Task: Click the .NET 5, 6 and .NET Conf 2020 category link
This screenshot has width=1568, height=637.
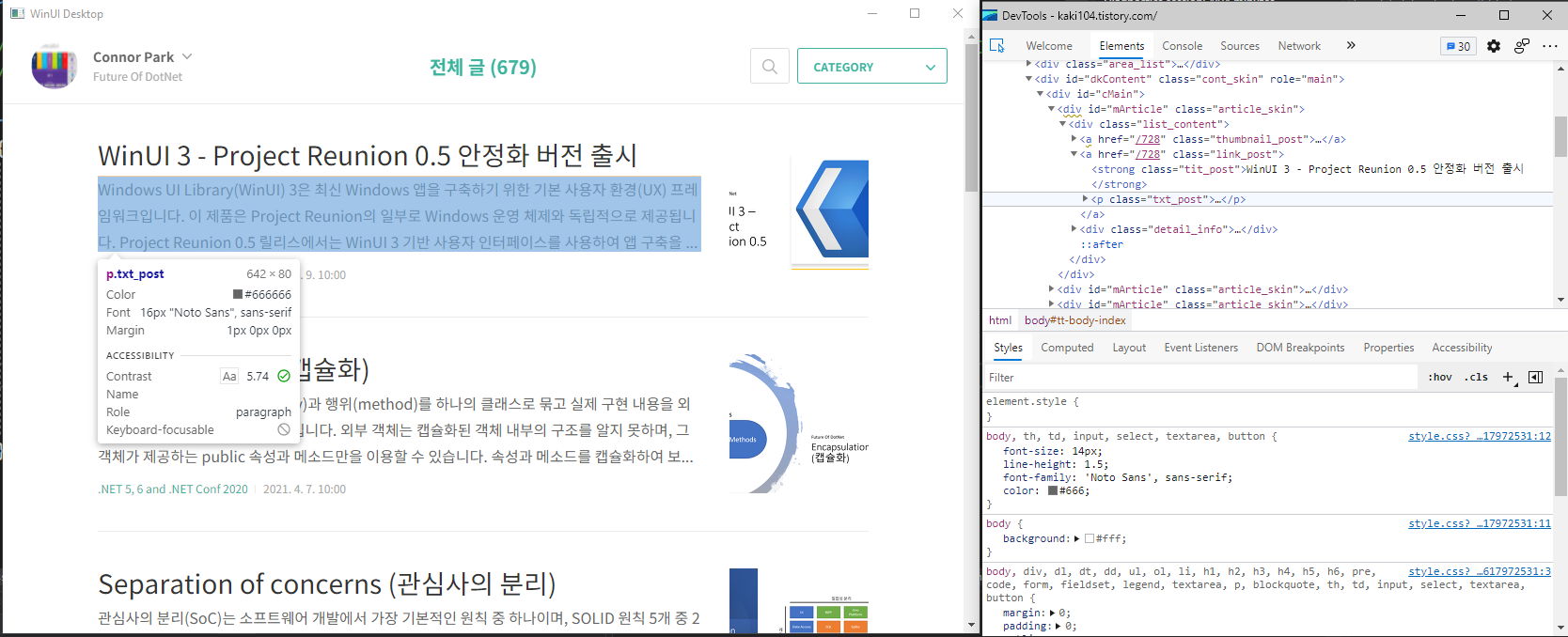Action: point(173,489)
